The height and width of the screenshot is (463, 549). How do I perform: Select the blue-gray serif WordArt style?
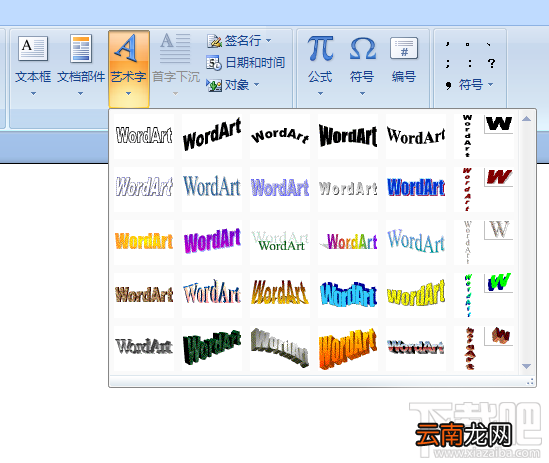[212, 189]
